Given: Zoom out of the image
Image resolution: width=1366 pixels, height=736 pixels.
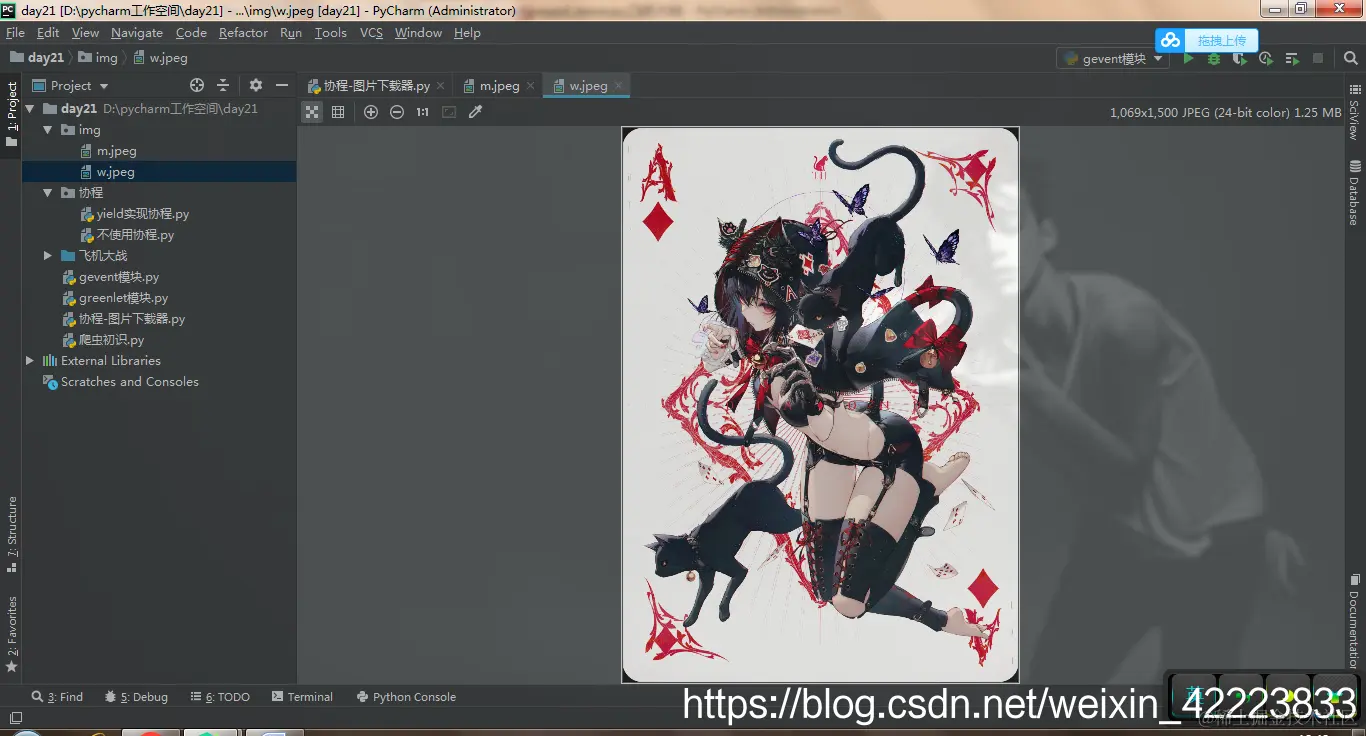Looking at the screenshot, I should [397, 112].
